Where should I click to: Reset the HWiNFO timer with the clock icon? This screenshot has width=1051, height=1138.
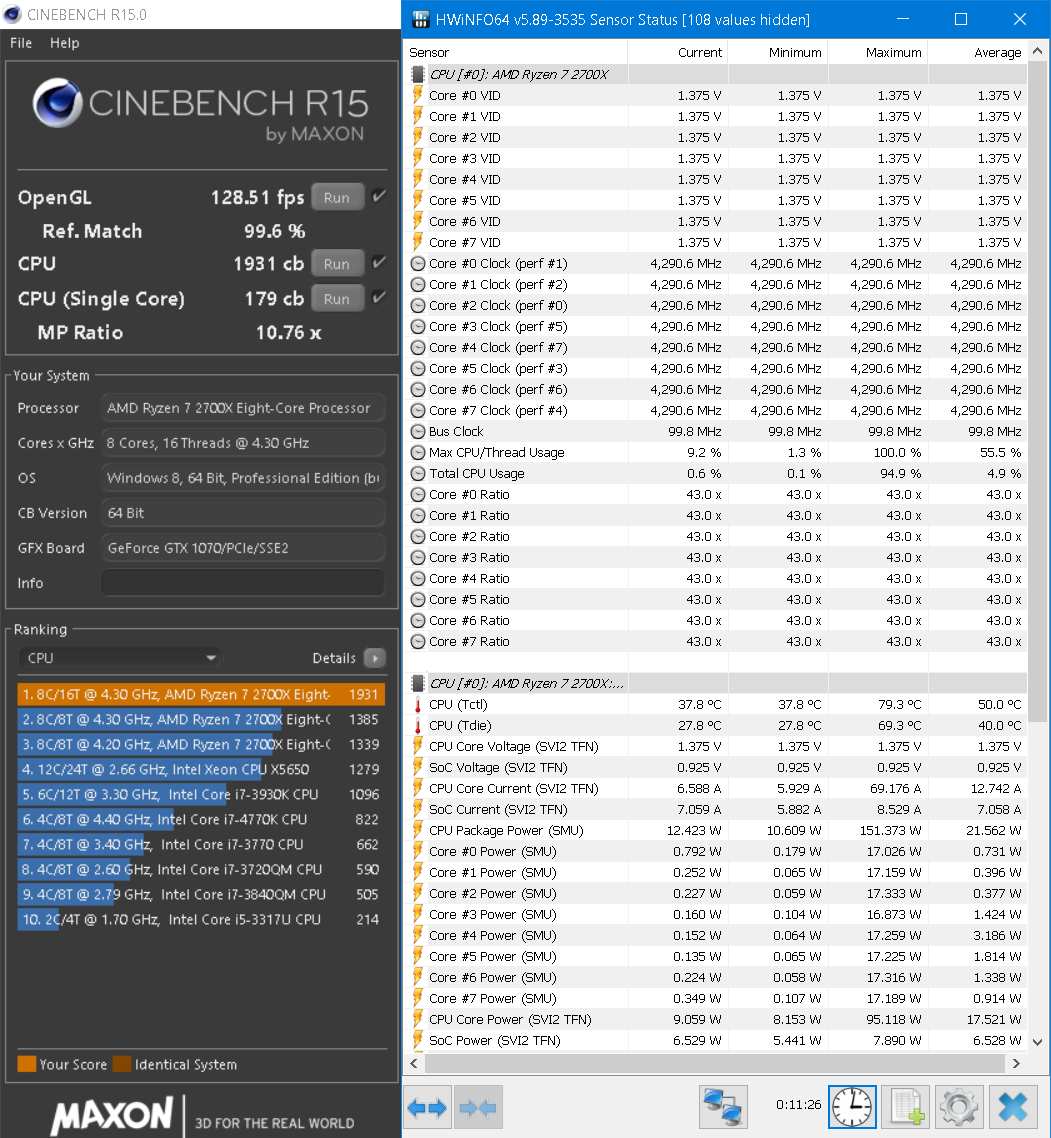point(851,1107)
